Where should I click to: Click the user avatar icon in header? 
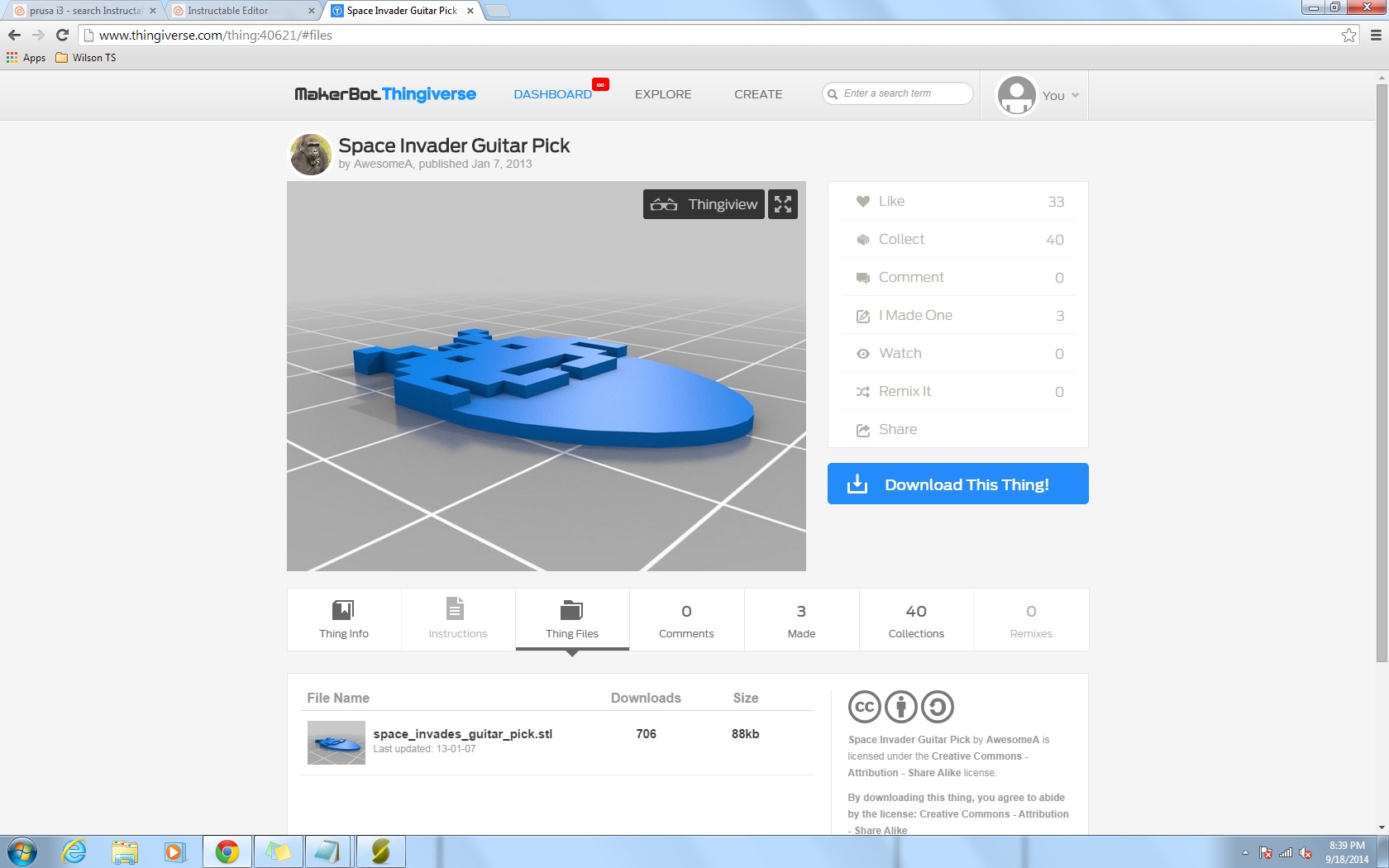click(x=1017, y=95)
